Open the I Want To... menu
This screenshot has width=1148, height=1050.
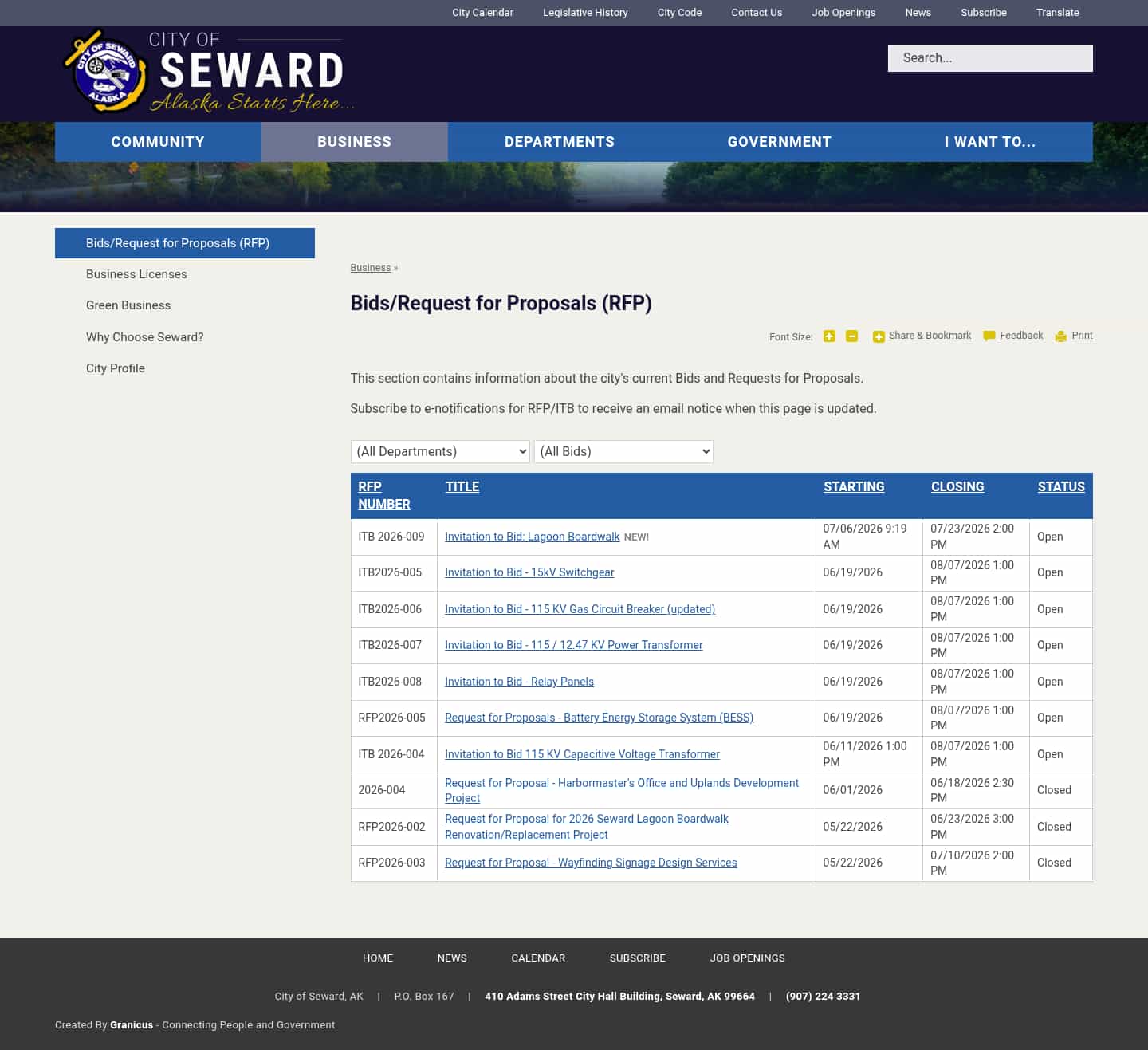pos(990,142)
